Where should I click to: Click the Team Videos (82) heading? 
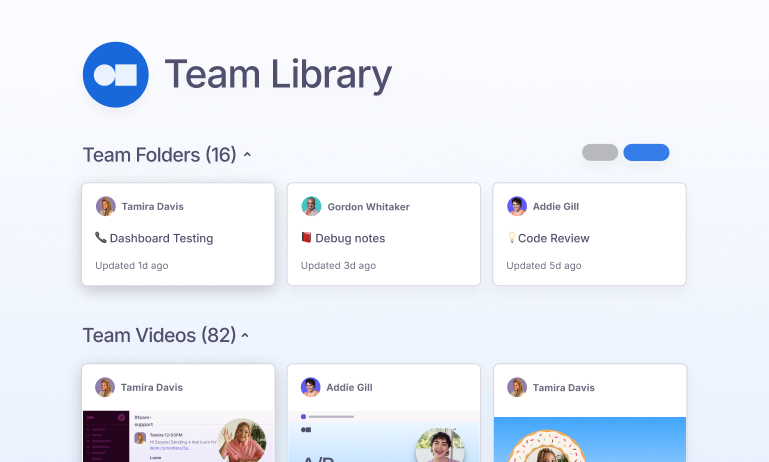[159, 335]
